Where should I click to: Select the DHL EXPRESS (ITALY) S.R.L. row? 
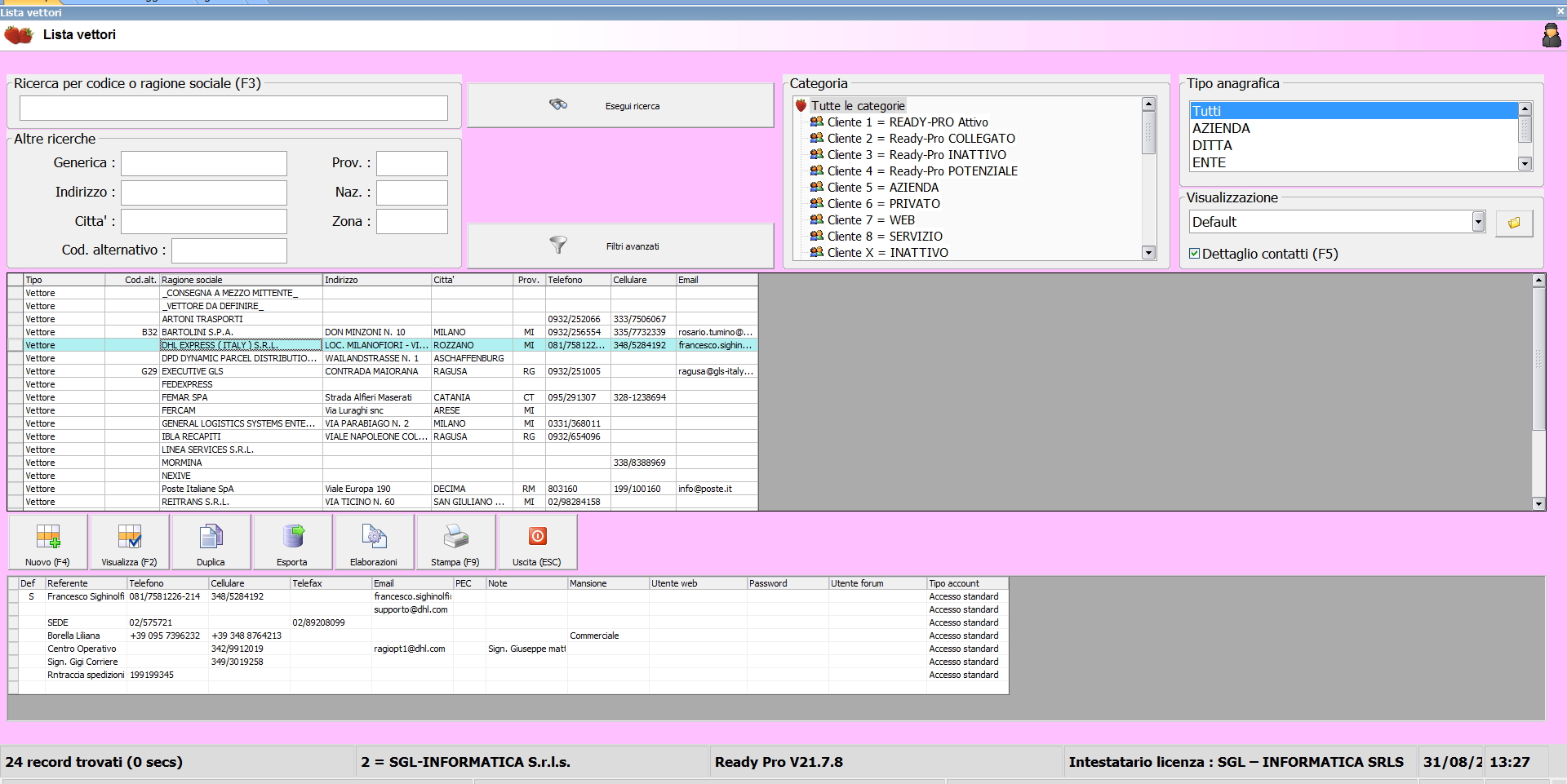click(x=383, y=345)
